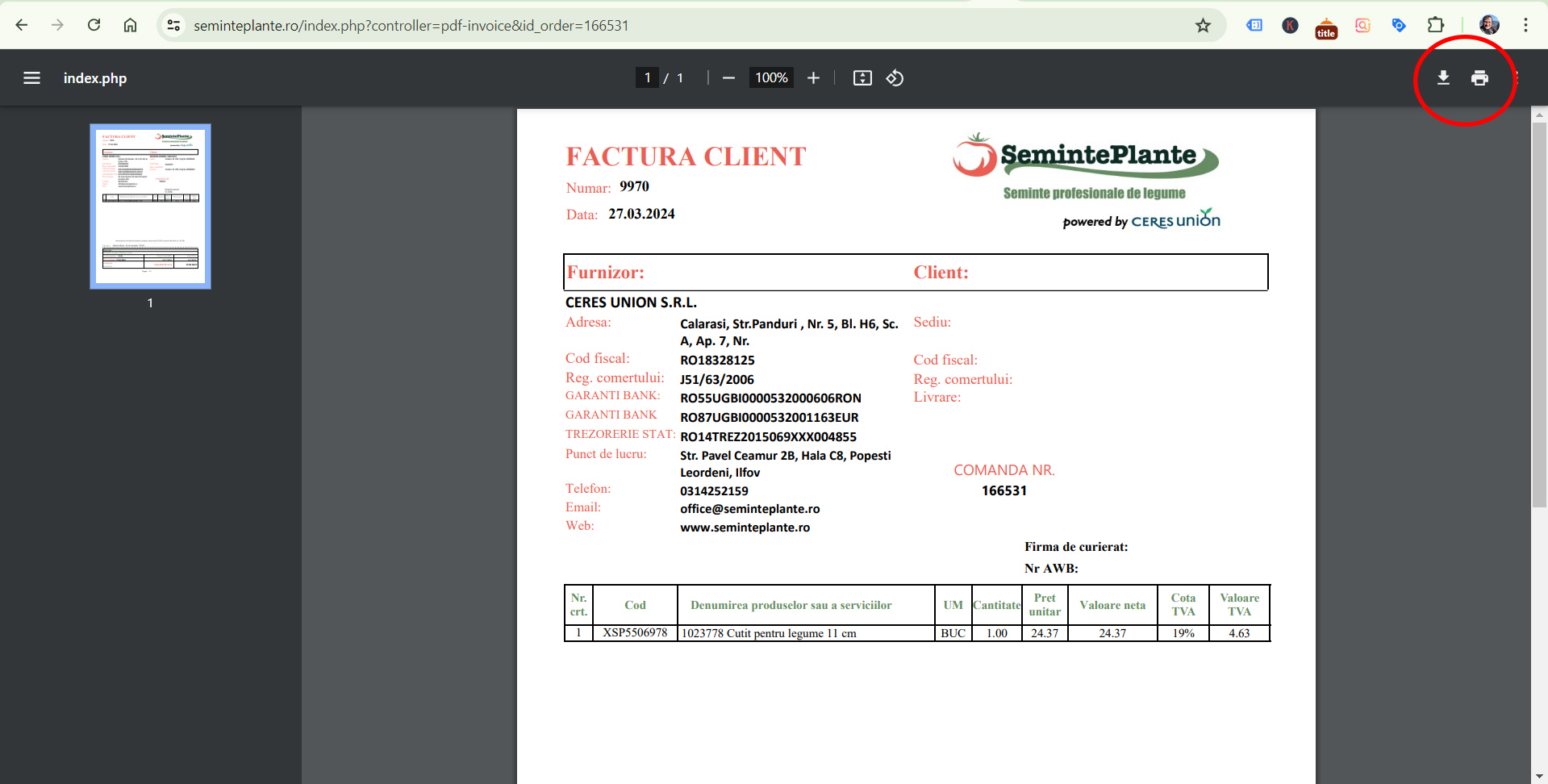Screen dimensions: 1548x784
Task: Click the date 27.03.2024
Action: point(641,214)
